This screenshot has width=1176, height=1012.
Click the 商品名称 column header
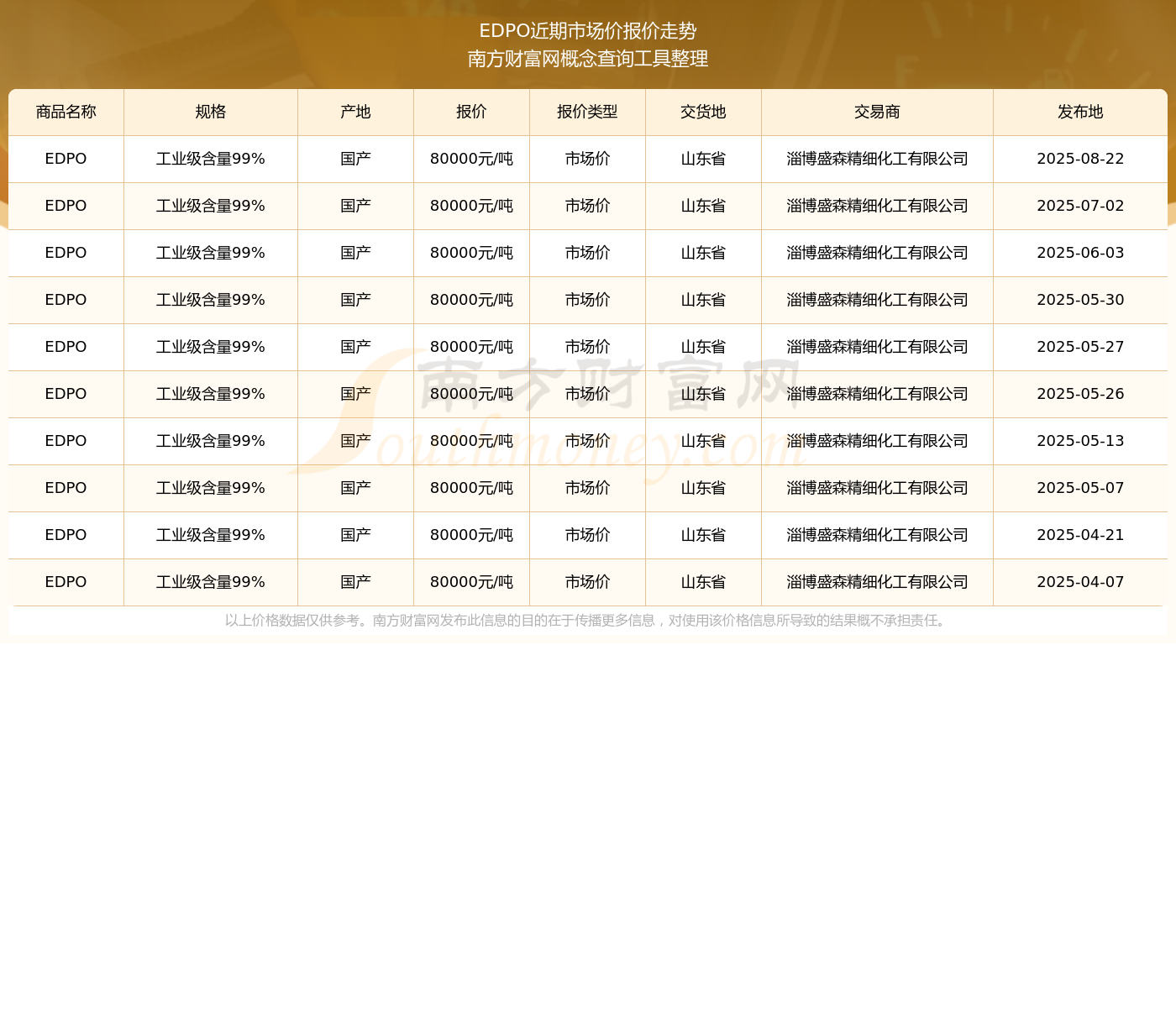66,113
